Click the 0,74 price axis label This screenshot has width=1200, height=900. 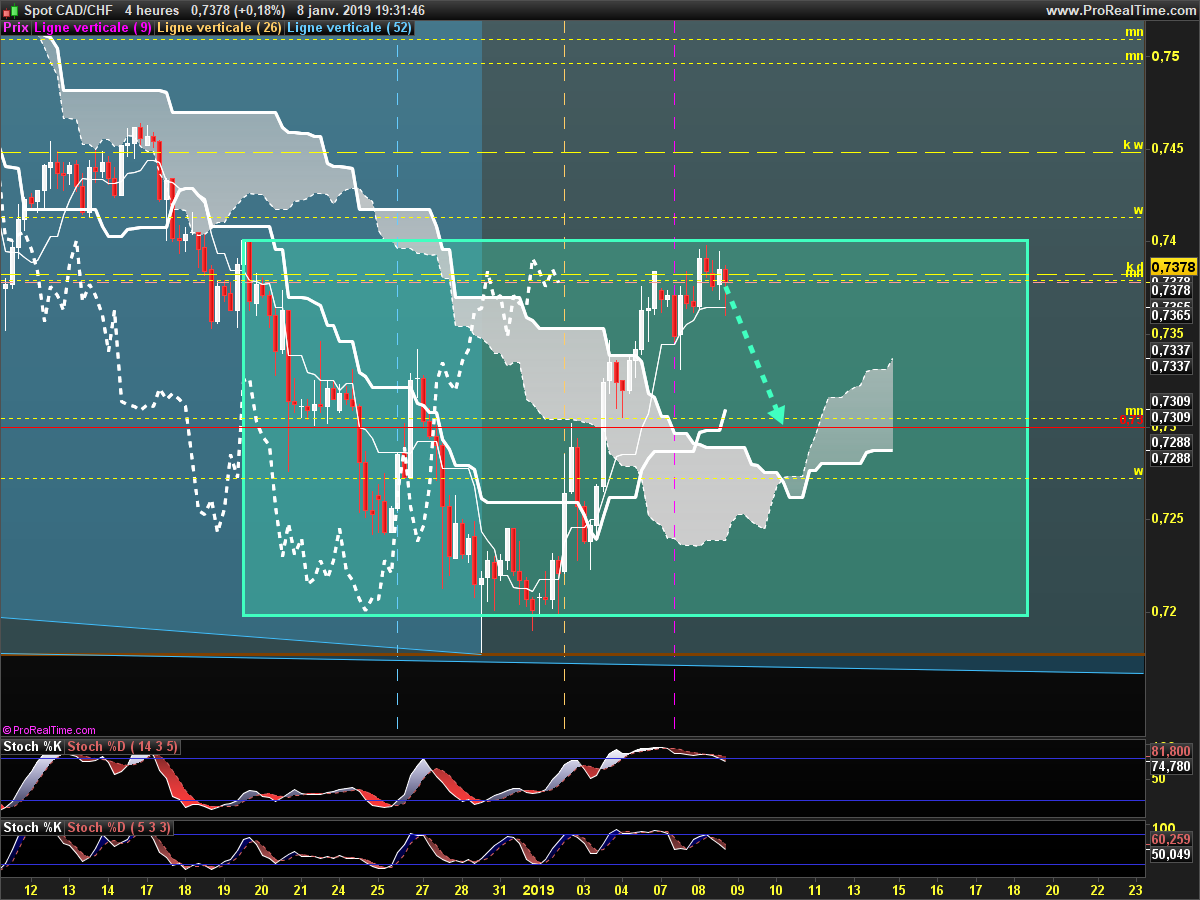coord(1165,240)
